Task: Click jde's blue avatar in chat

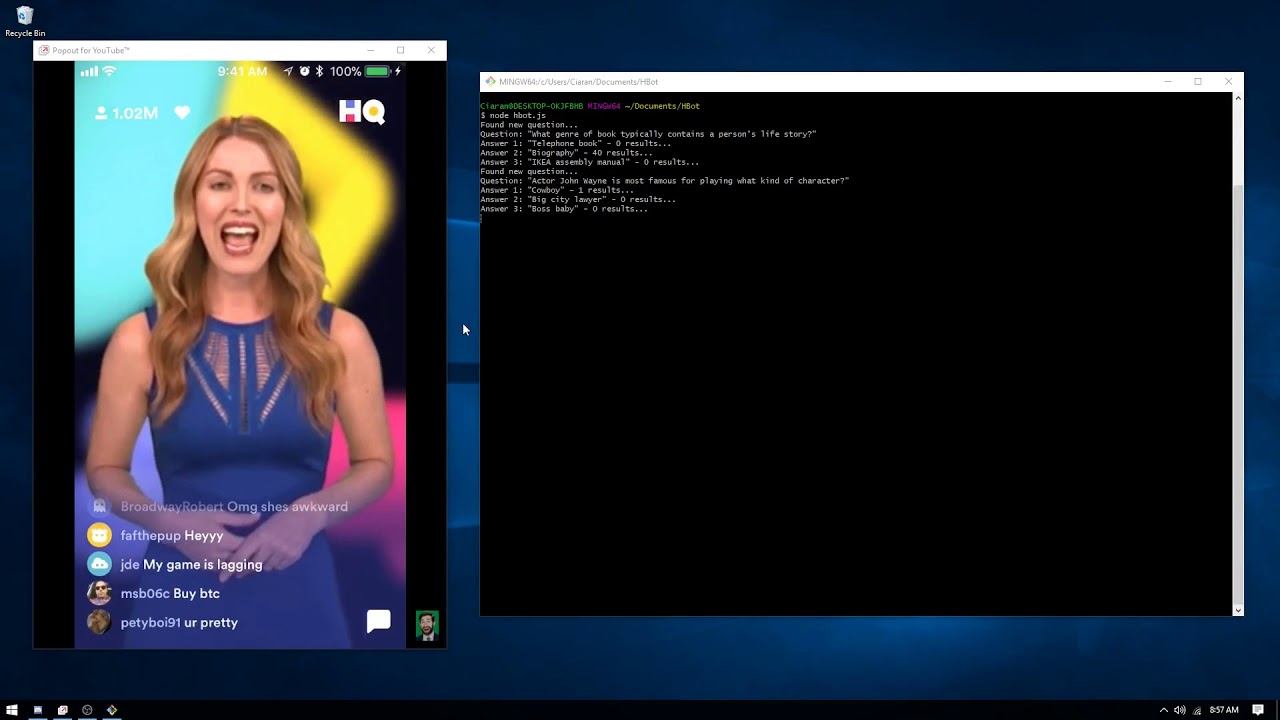Action: (99, 564)
